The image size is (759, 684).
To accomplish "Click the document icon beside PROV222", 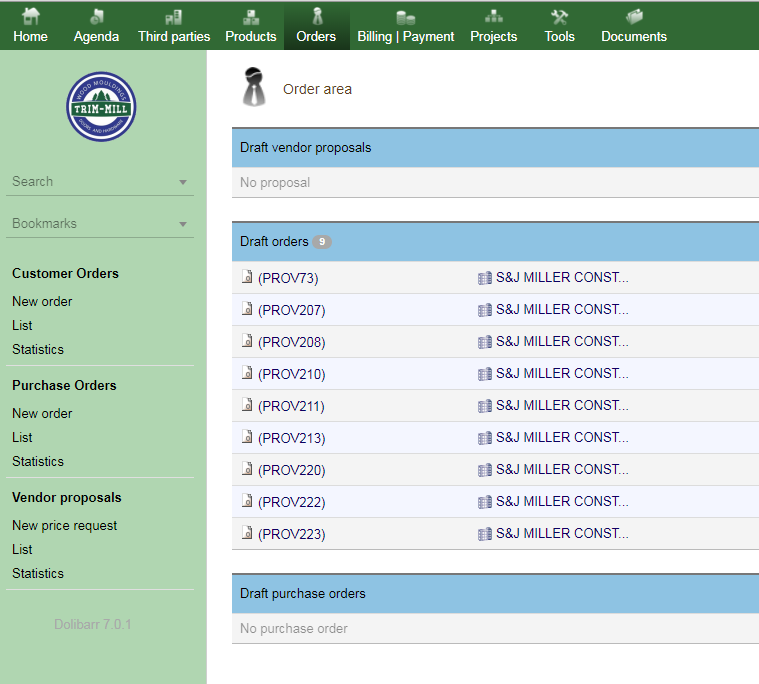I will 247,500.
